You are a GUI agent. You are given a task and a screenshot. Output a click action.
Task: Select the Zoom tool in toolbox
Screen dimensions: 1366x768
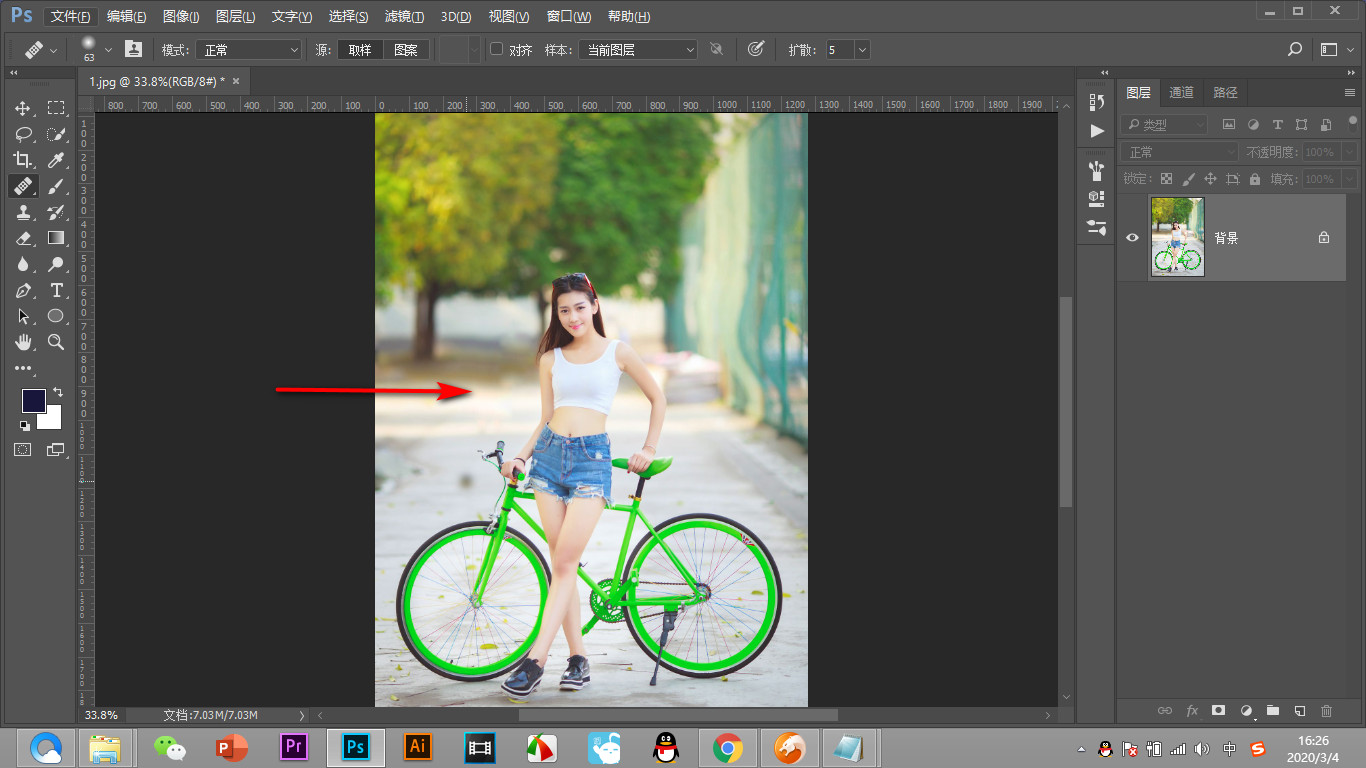click(x=56, y=342)
